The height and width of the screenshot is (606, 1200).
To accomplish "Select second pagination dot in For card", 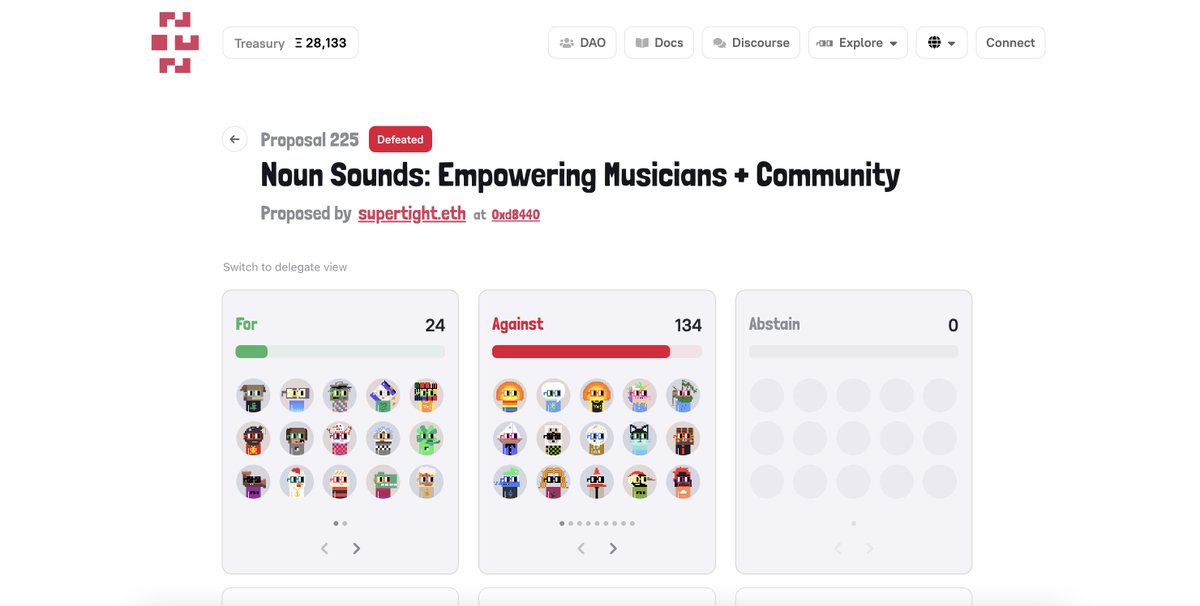I will [x=345, y=523].
